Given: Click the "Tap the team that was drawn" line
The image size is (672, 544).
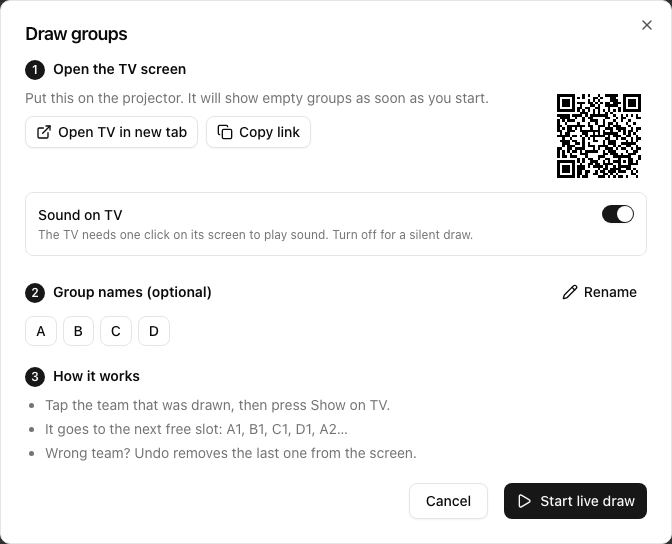Looking at the screenshot, I should [x=218, y=405].
